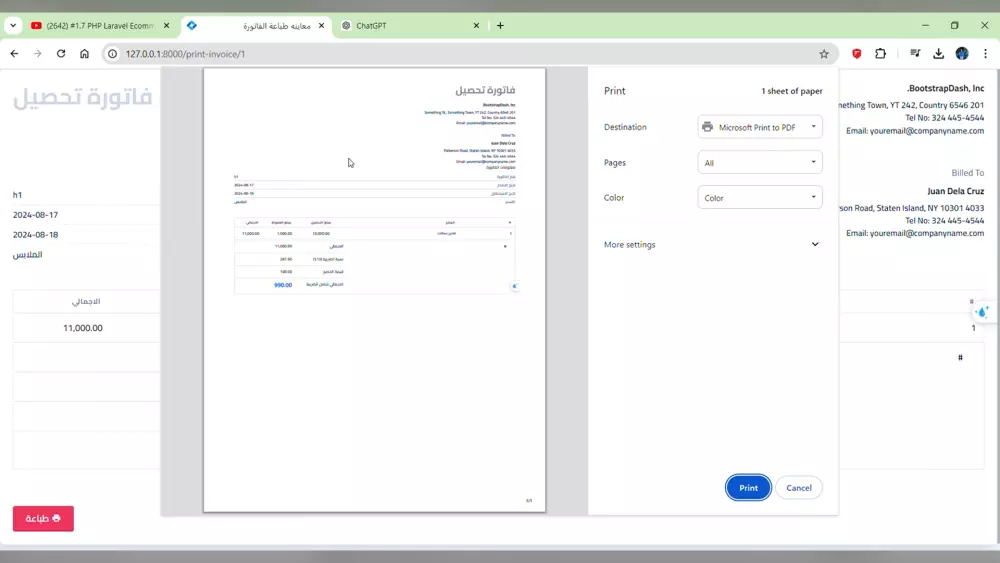
Task: Open the Extensions puzzle icon
Action: (881, 54)
